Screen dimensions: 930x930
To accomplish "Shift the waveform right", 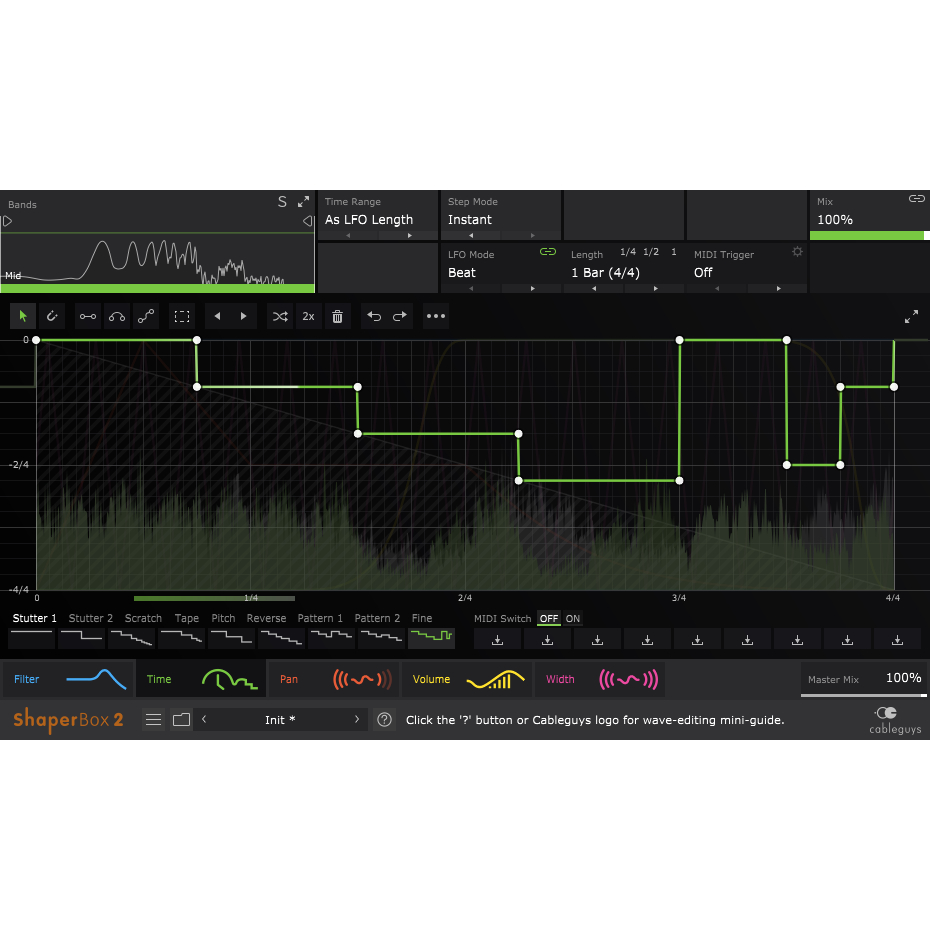I will [x=244, y=316].
